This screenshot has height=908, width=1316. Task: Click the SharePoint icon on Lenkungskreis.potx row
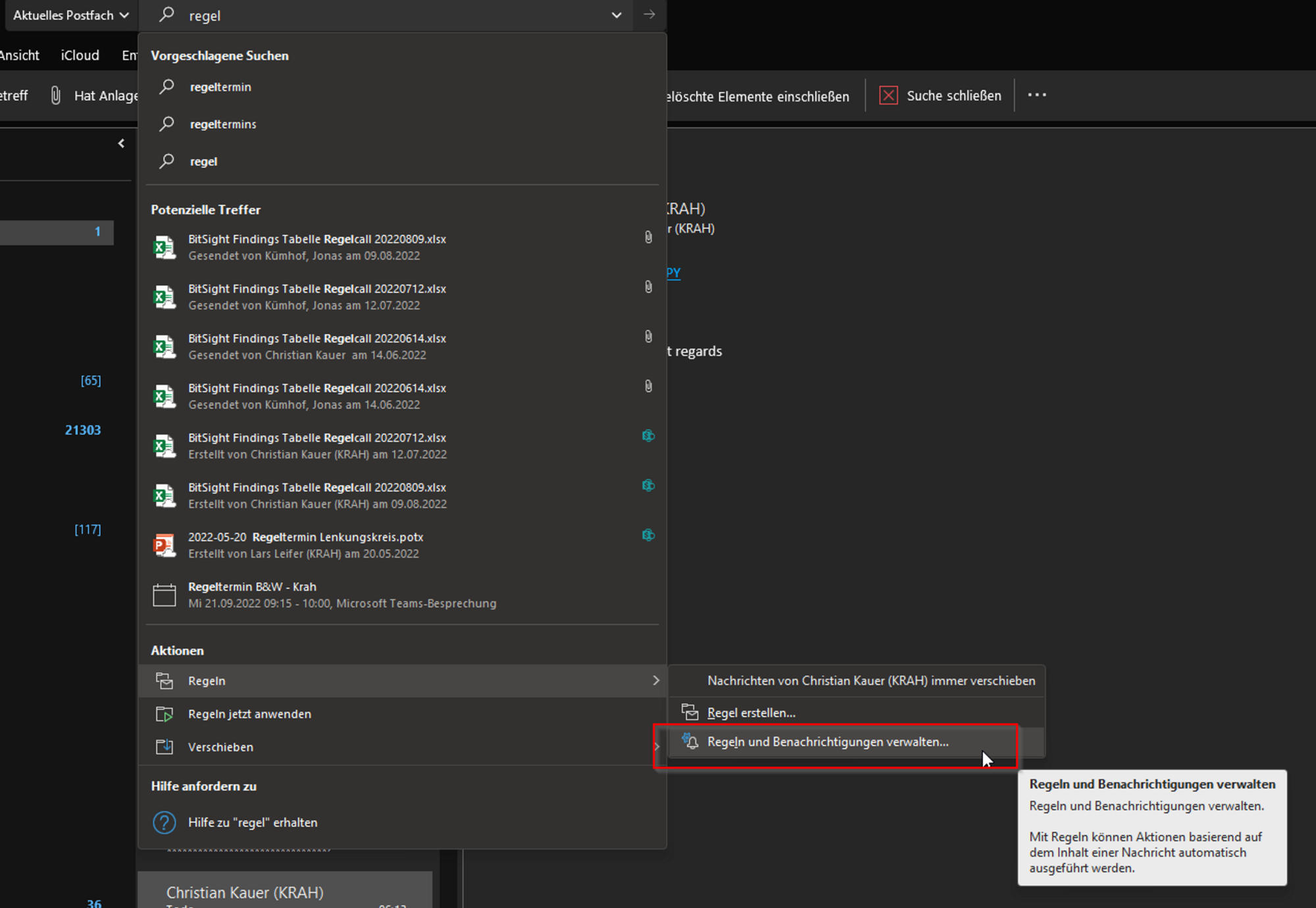tap(648, 535)
